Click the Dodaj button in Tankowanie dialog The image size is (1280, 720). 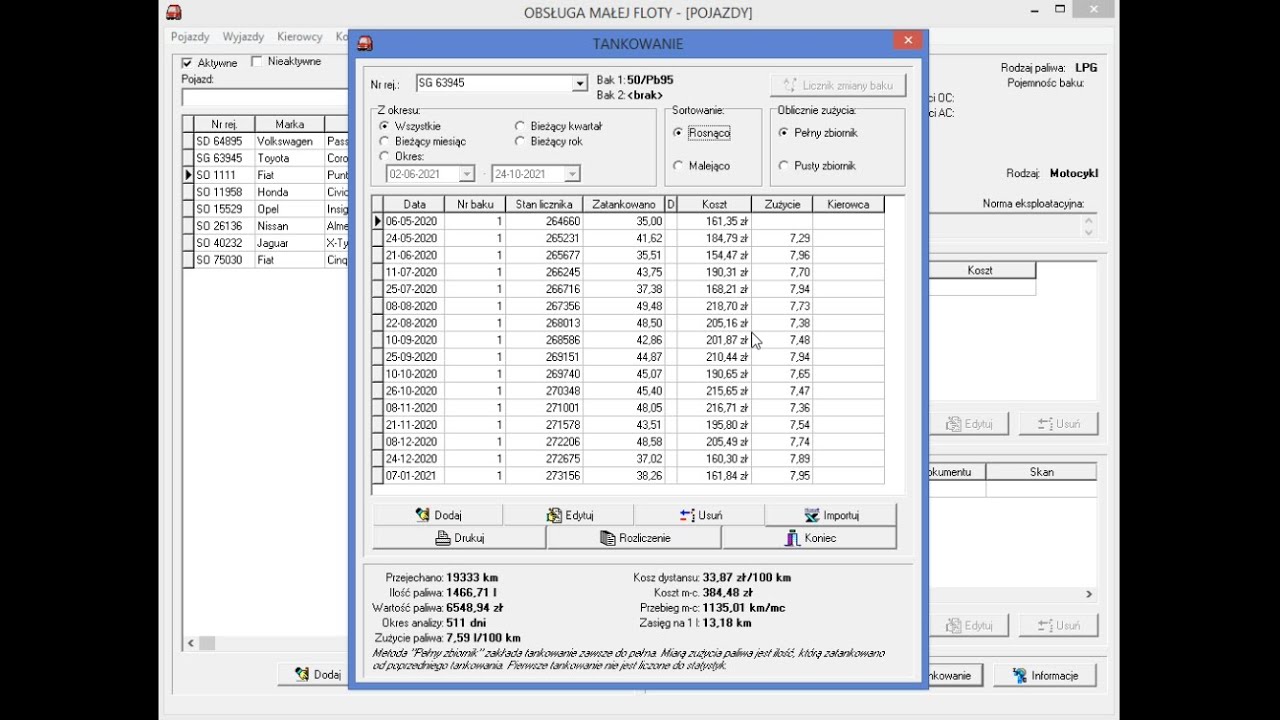point(438,515)
